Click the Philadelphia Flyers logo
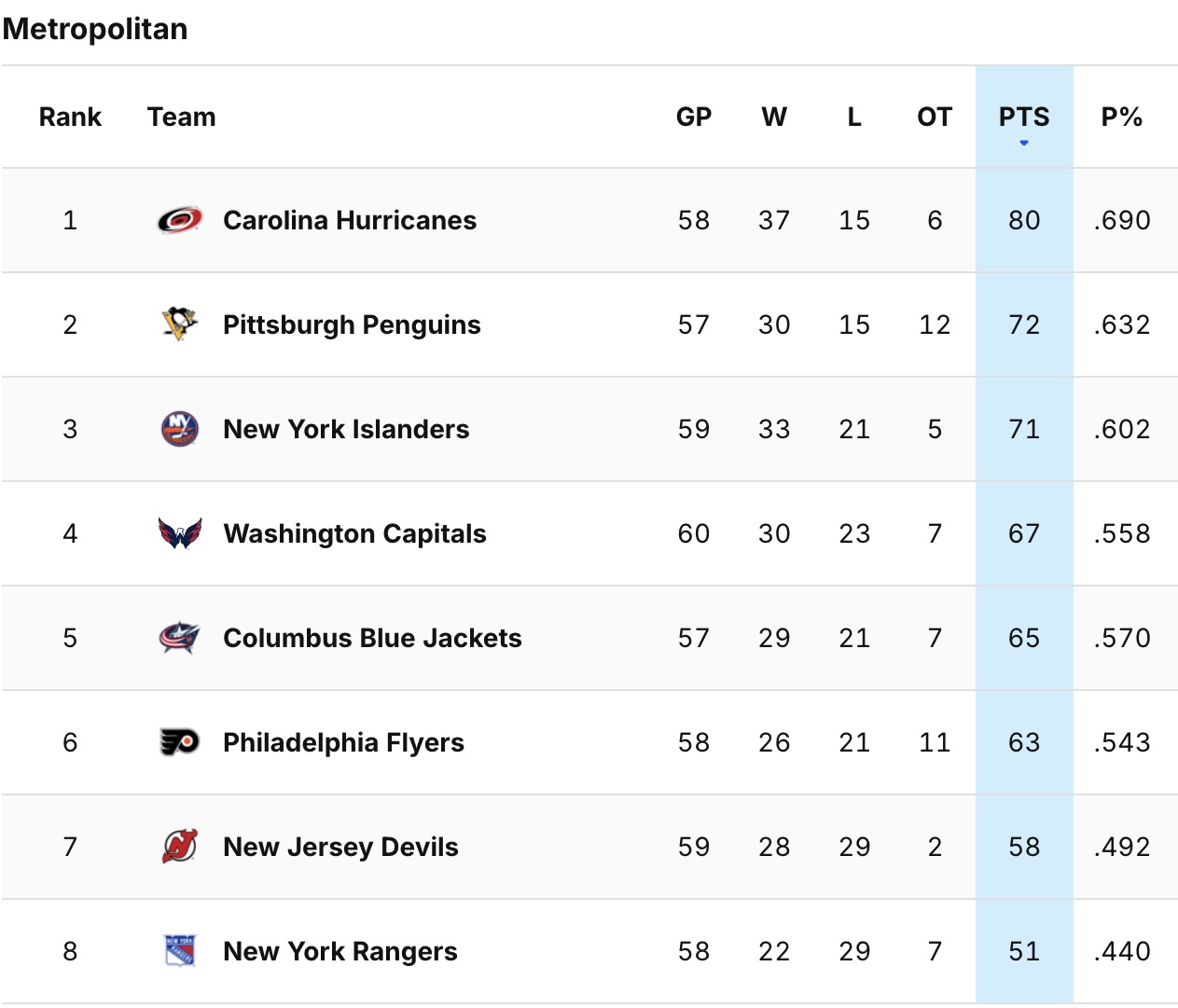The width and height of the screenshot is (1178, 1008). (180, 742)
